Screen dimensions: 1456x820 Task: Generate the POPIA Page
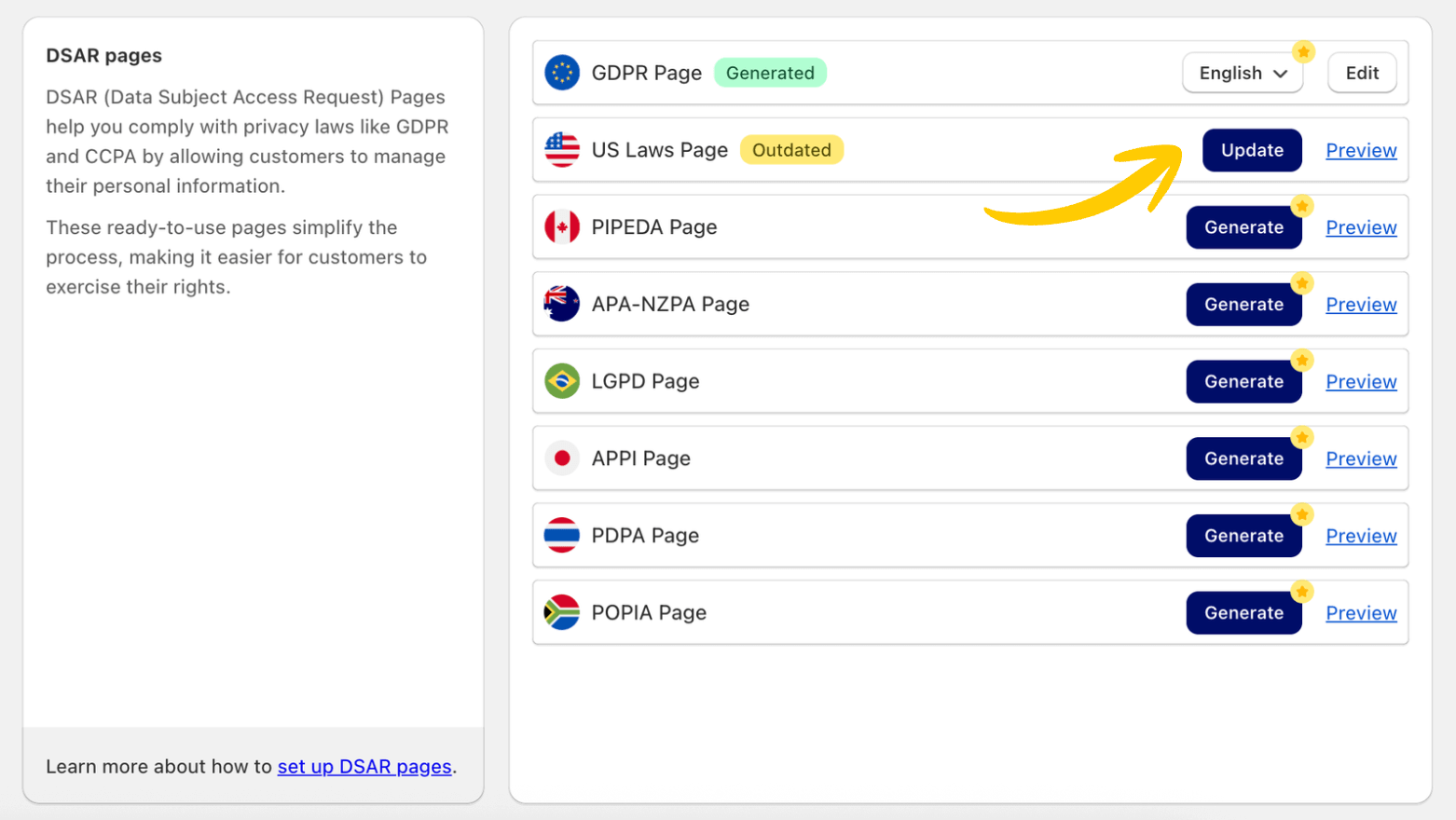pos(1243,612)
